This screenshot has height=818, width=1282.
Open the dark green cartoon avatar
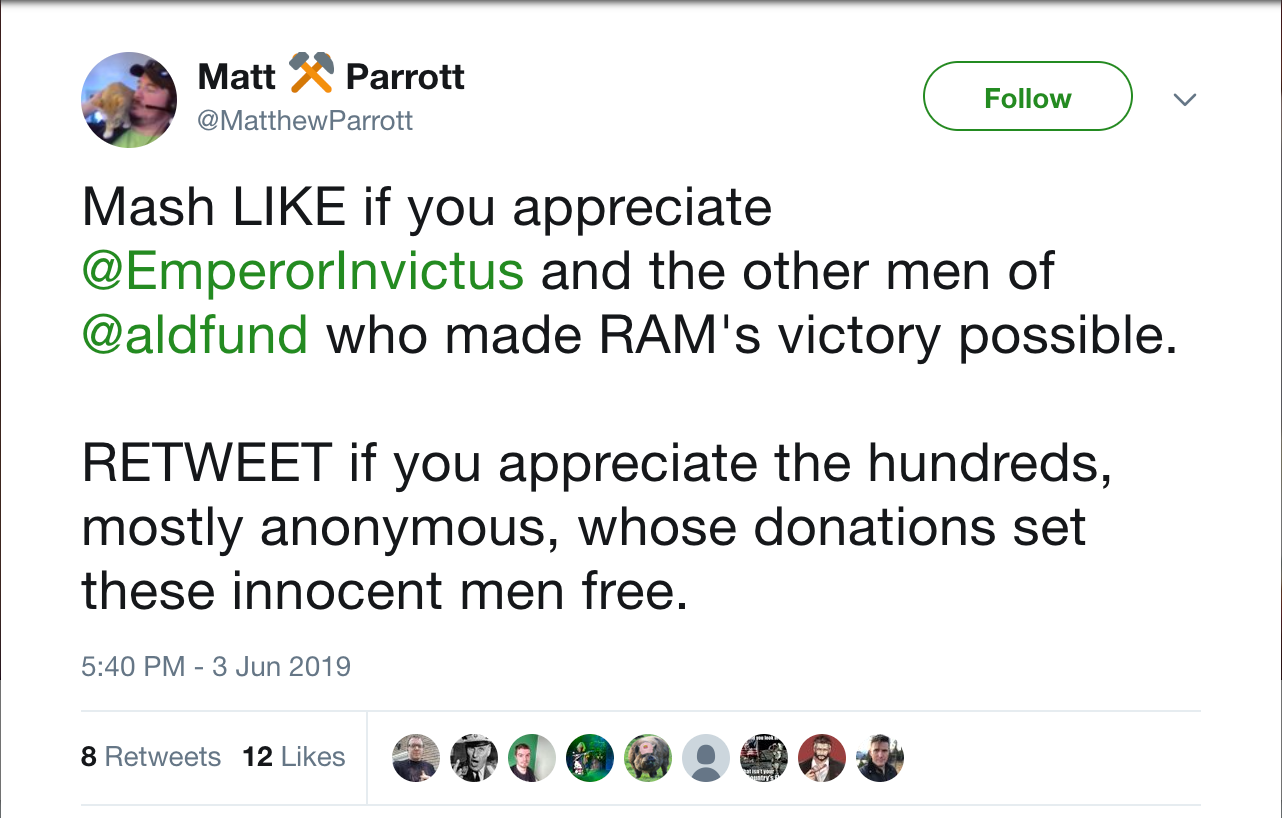(x=590, y=757)
